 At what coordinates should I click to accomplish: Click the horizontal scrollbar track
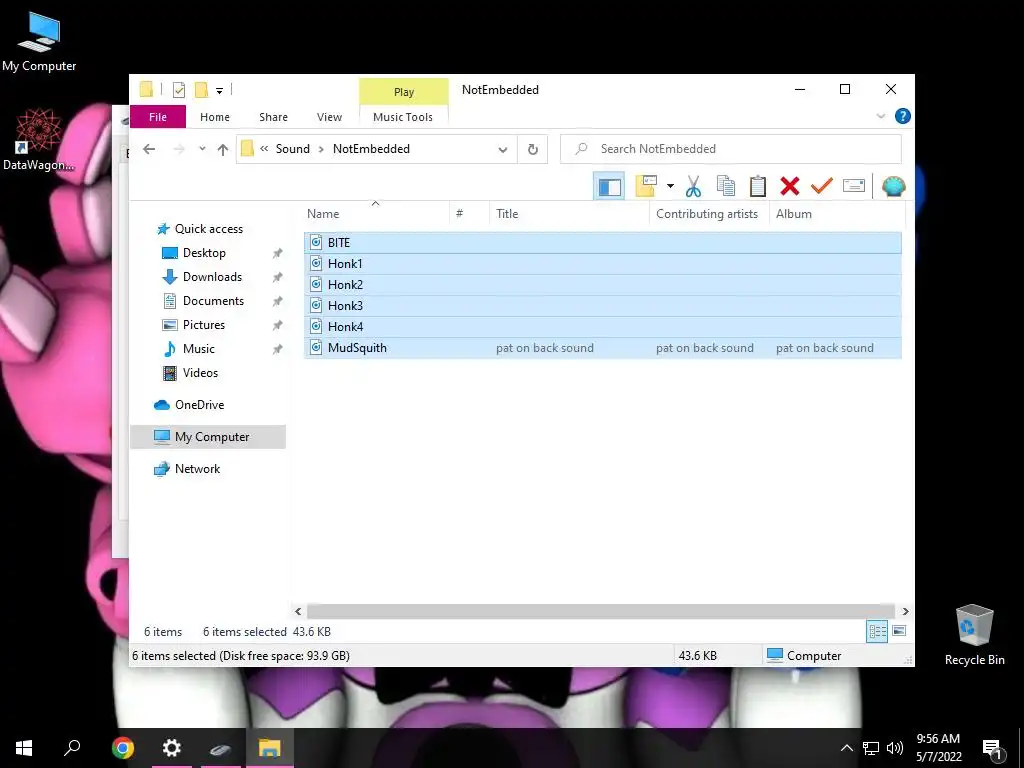click(x=601, y=611)
